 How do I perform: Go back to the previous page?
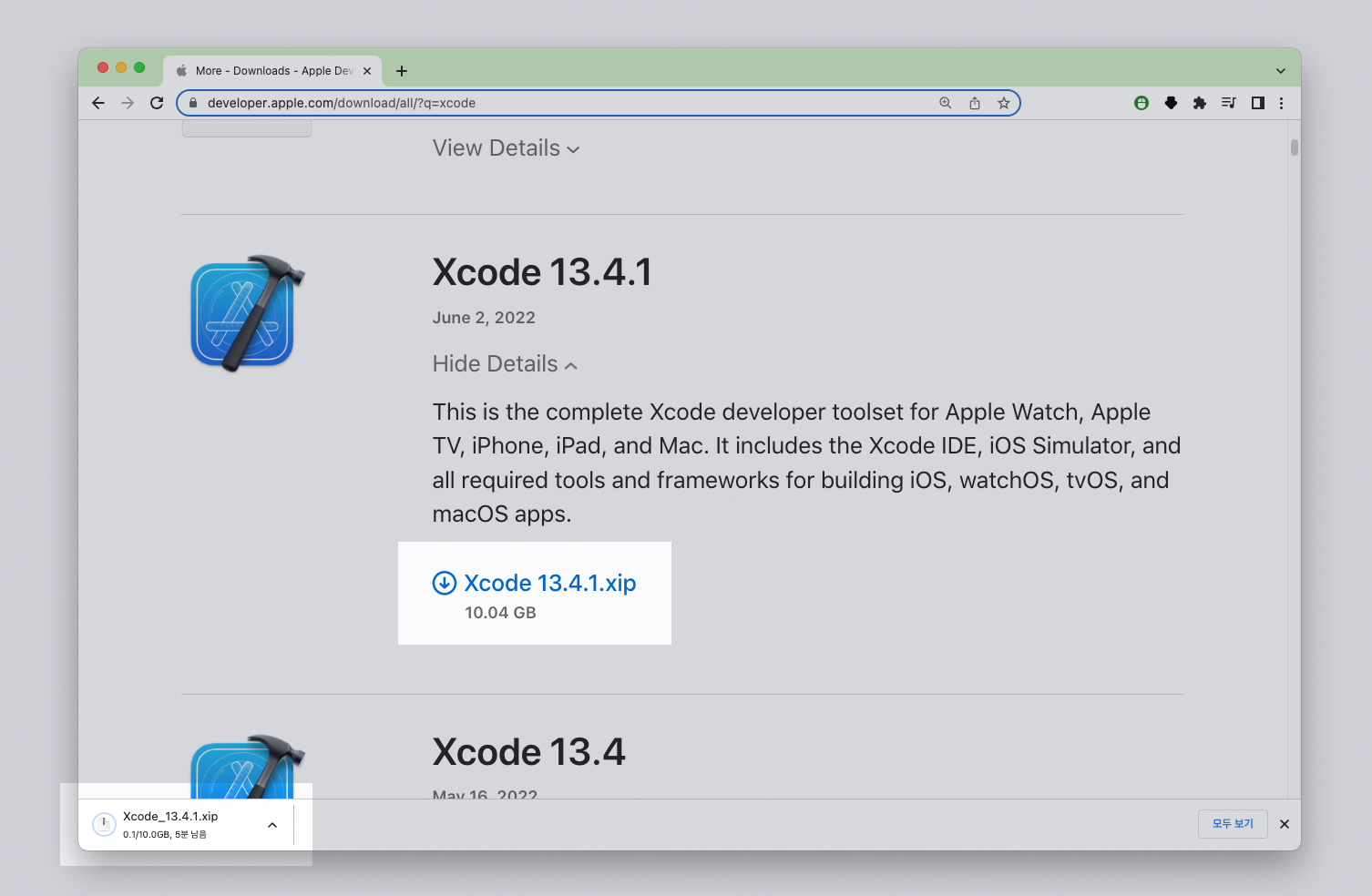[x=98, y=103]
